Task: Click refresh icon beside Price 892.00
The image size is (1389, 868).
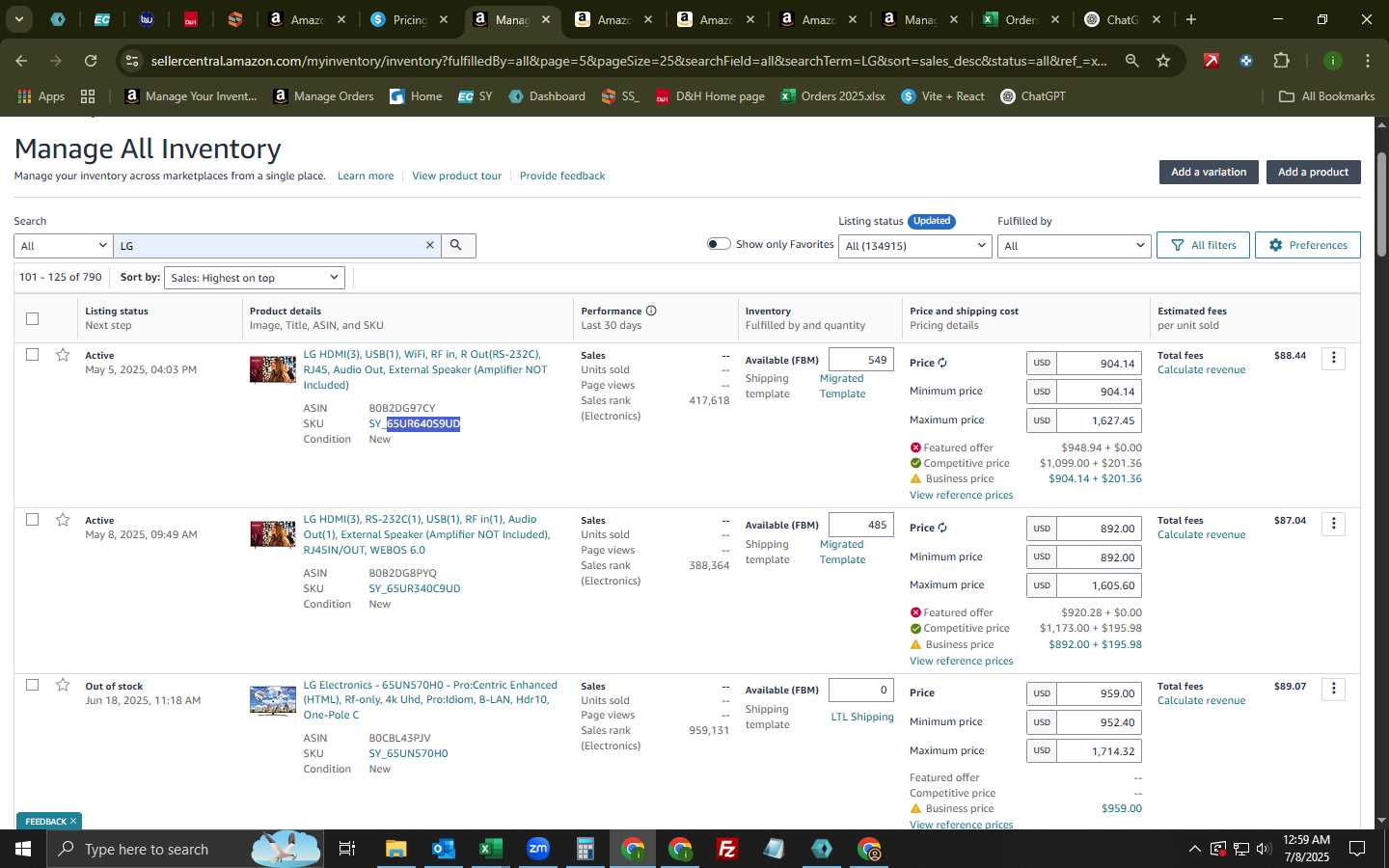Action: click(942, 529)
